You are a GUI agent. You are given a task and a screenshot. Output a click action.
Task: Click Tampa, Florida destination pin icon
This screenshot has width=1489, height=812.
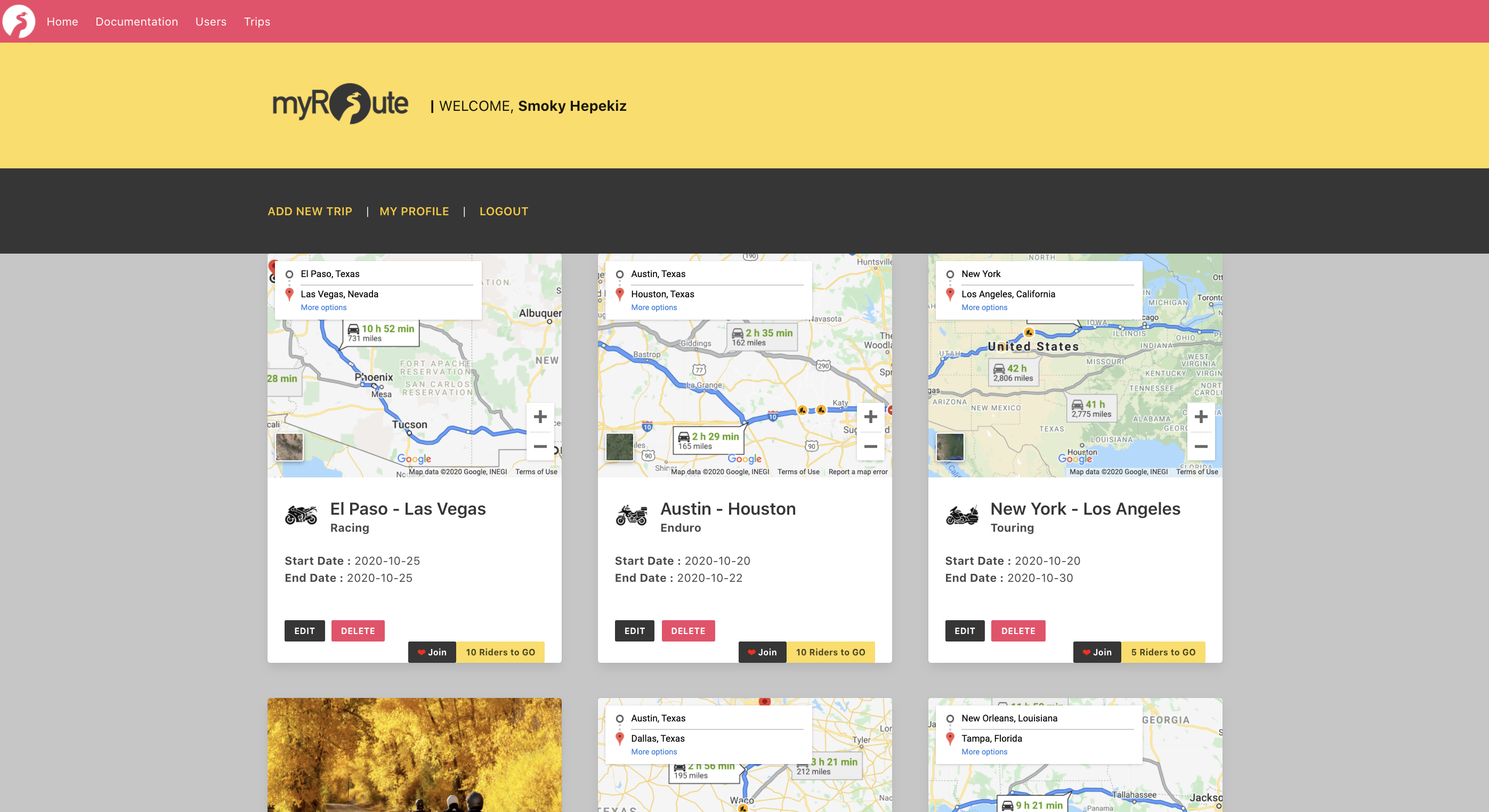point(950,738)
